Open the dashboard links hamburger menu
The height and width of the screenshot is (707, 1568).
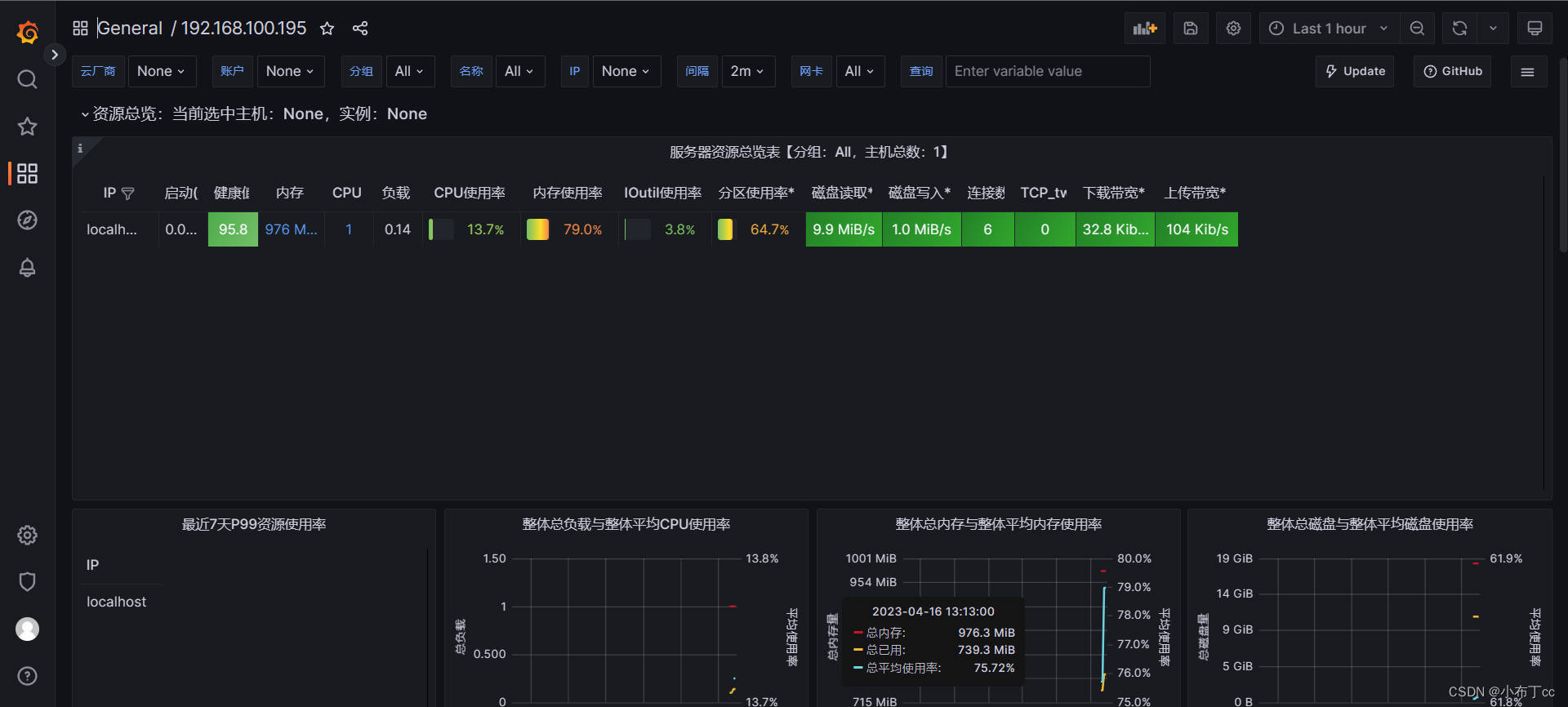[x=1527, y=72]
